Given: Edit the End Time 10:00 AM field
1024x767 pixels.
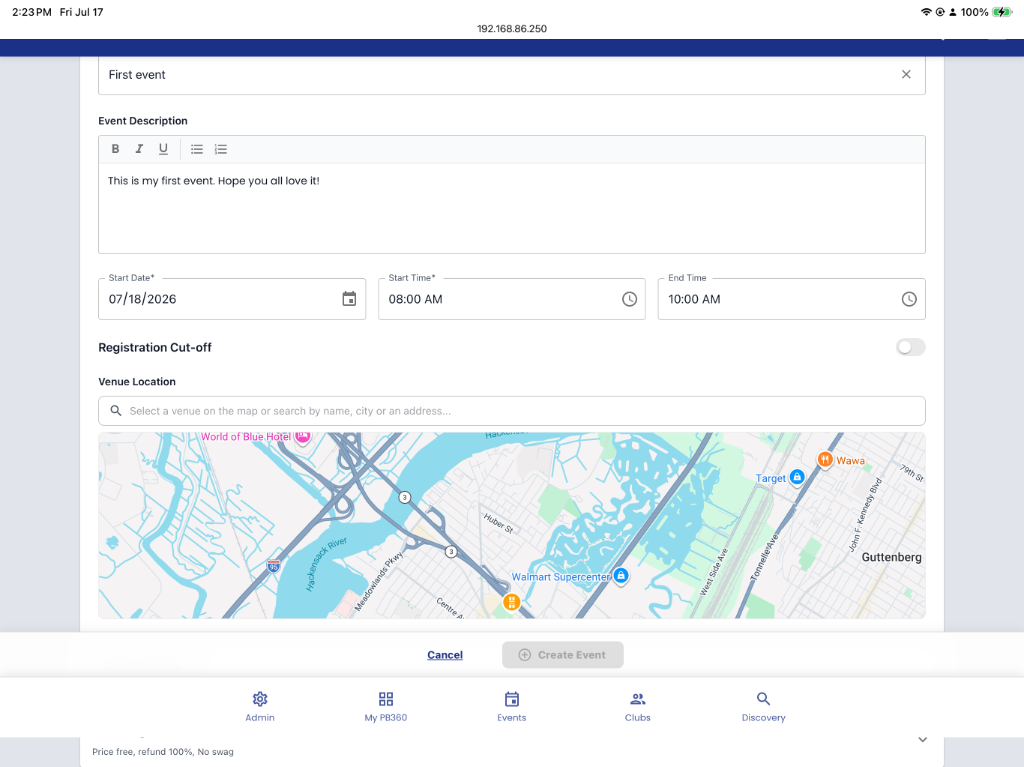Looking at the screenshot, I should tap(791, 299).
